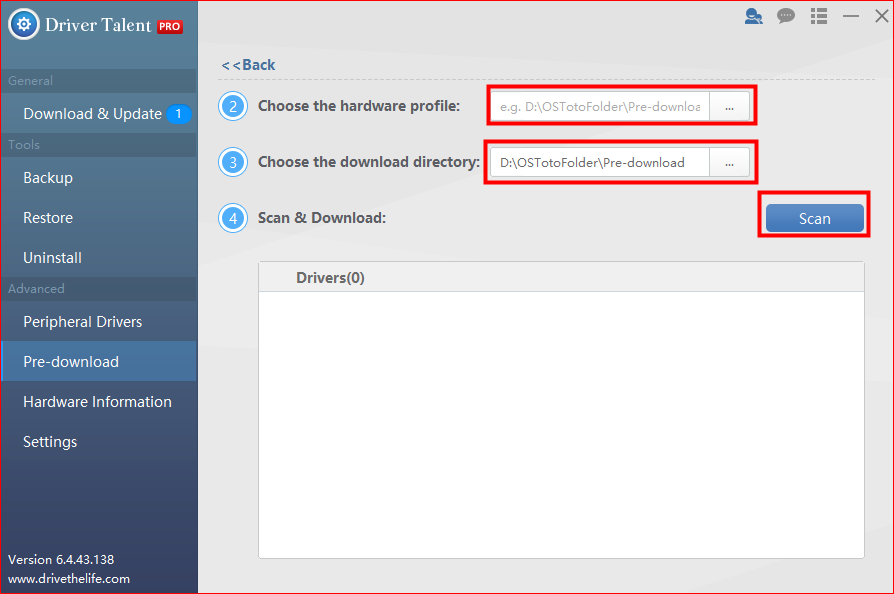Minimize the Driver Talent window
This screenshot has height=594, width=894.
pyautogui.click(x=851, y=16)
